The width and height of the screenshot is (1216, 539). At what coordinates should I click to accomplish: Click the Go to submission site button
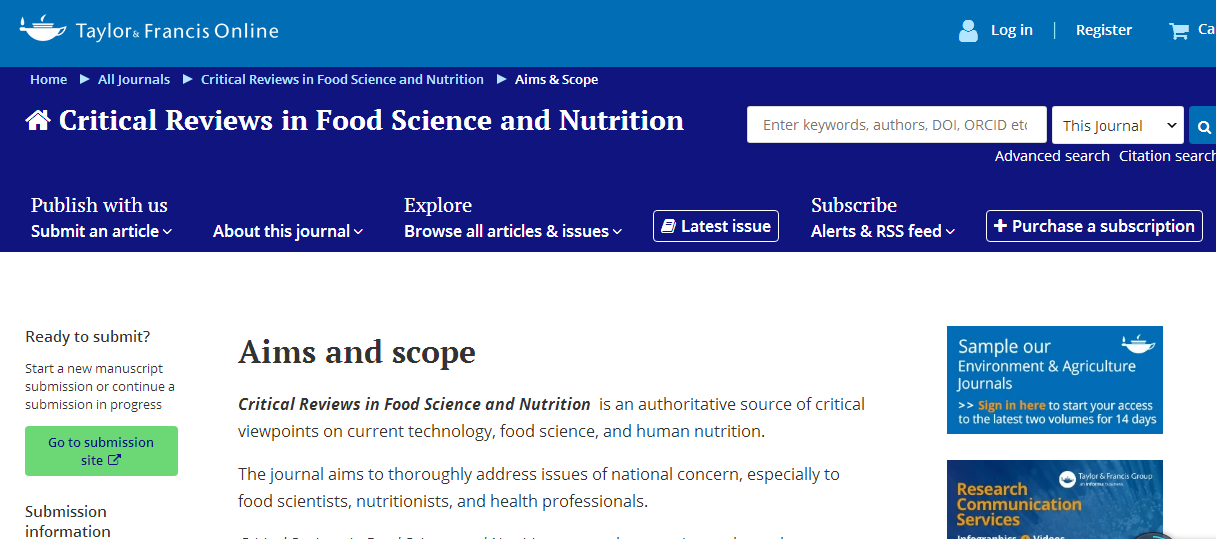pyautogui.click(x=101, y=451)
